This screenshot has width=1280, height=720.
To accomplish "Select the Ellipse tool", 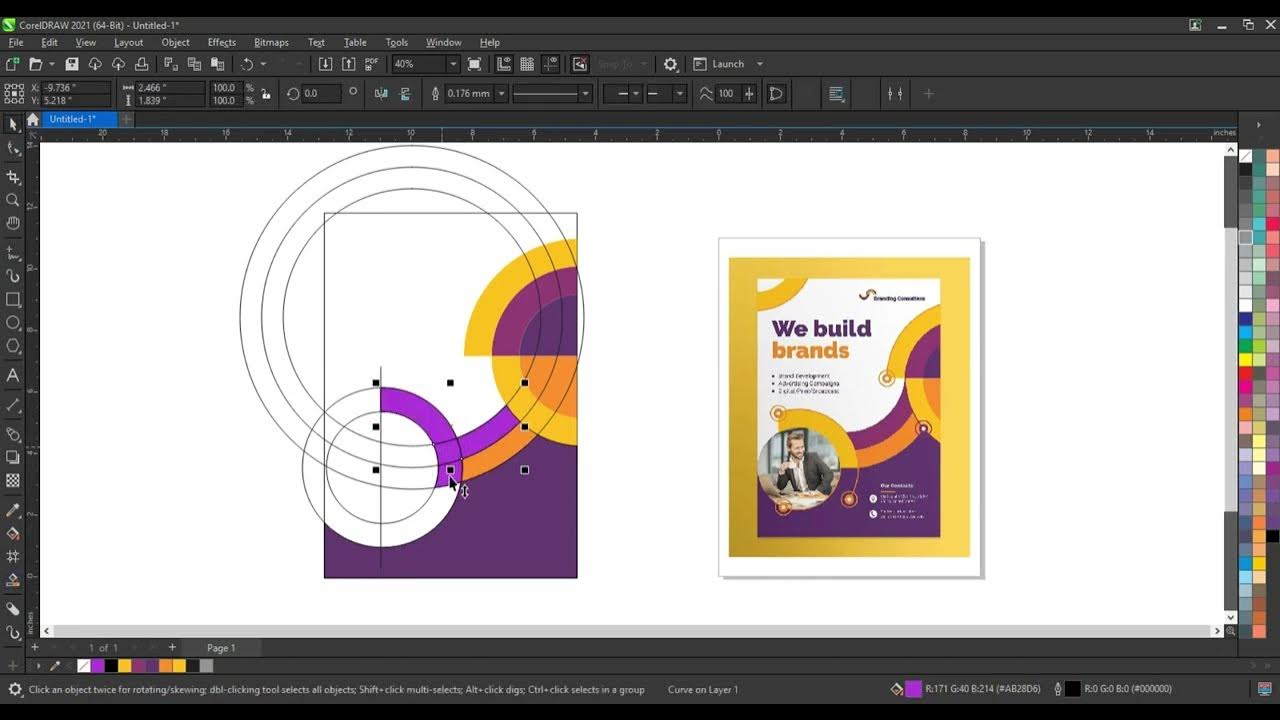I will pos(13,322).
